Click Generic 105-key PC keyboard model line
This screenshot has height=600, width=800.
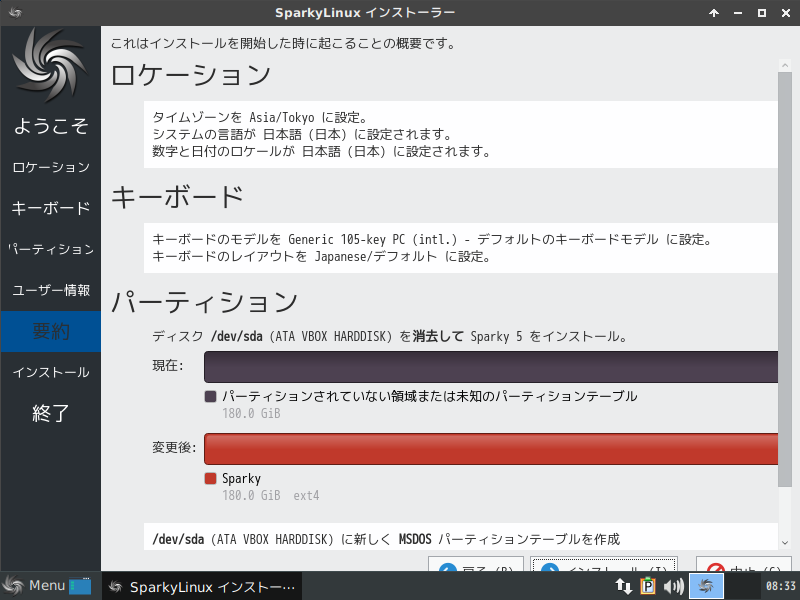pyautogui.click(x=432, y=239)
